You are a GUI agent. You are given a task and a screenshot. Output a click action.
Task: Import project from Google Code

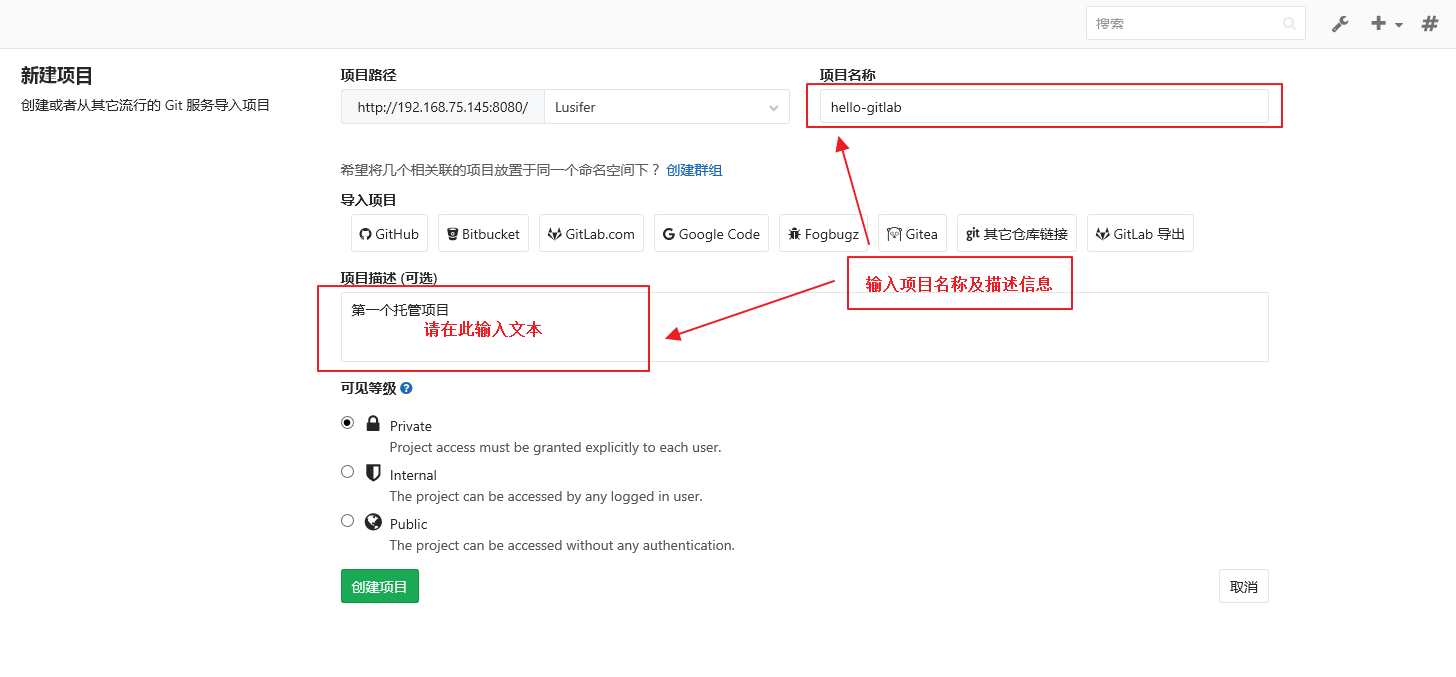711,234
